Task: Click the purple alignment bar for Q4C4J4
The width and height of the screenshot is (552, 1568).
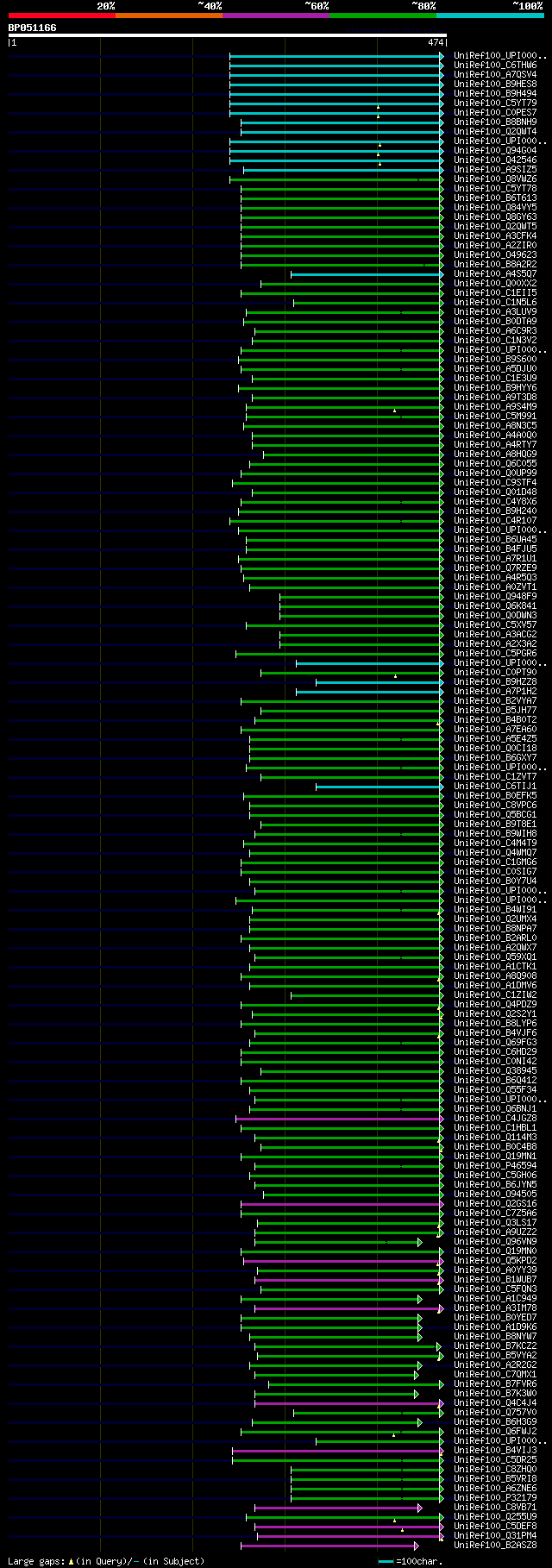Action: (349, 1403)
